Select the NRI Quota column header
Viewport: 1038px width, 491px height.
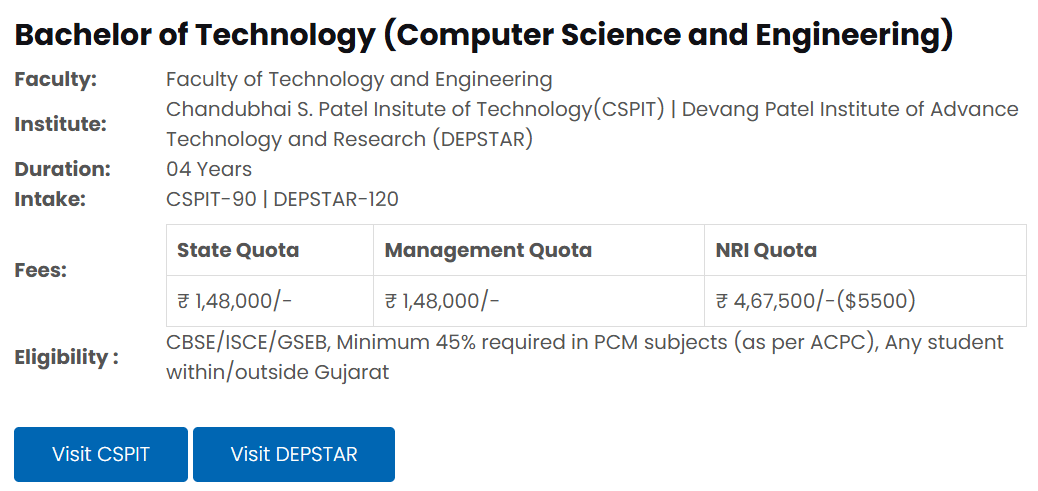[766, 250]
